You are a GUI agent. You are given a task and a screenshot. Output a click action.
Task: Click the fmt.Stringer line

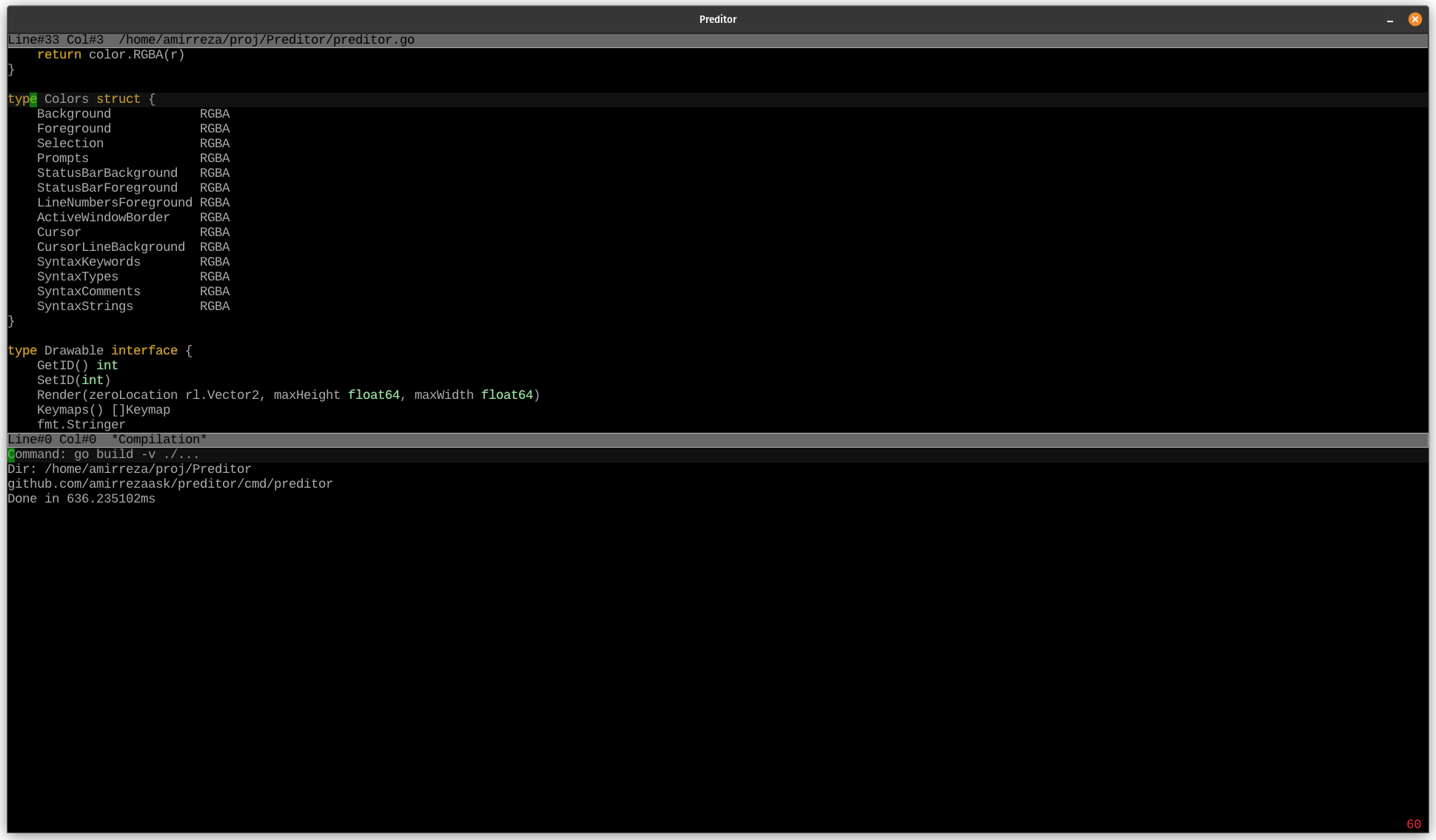81,425
